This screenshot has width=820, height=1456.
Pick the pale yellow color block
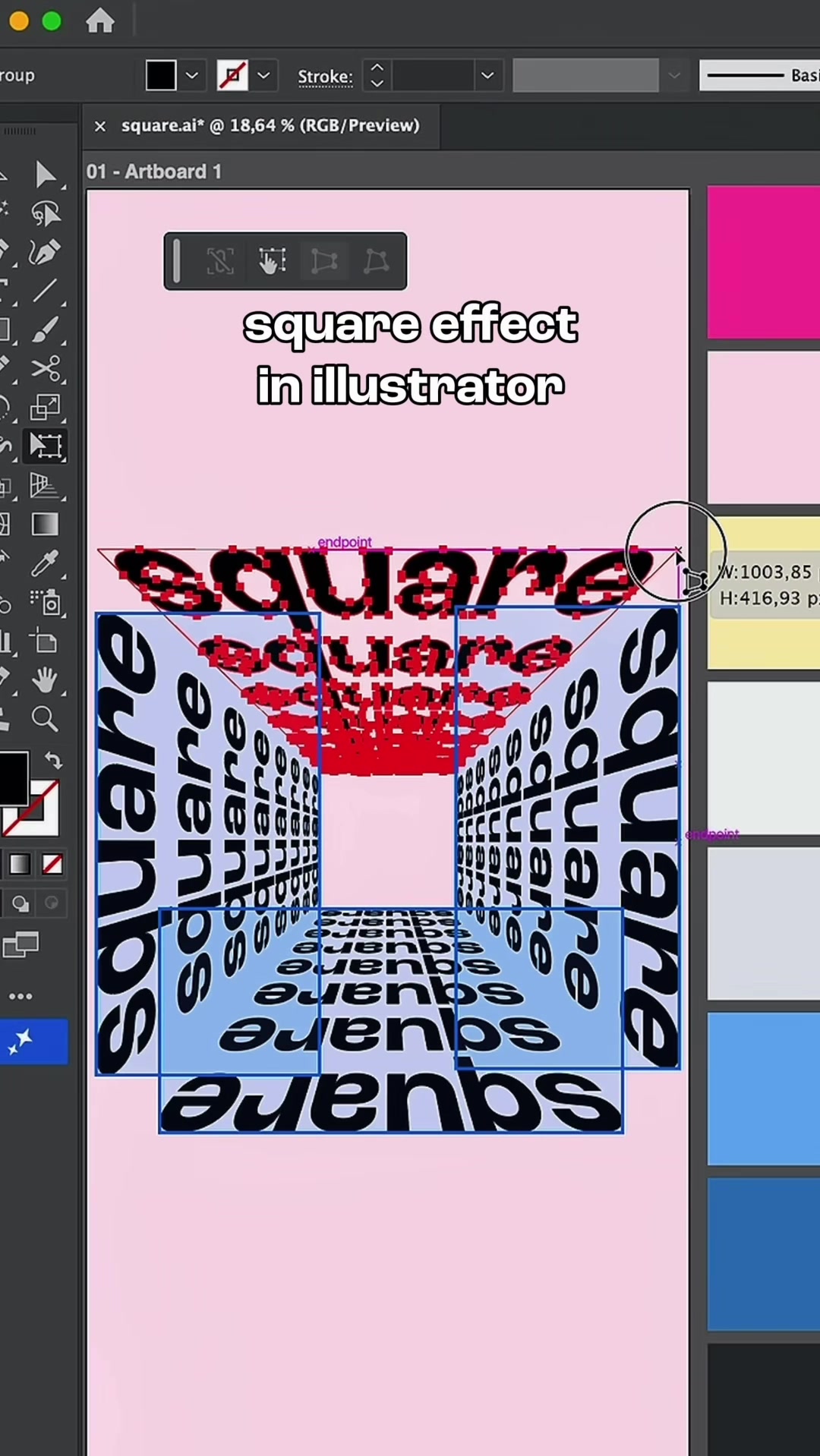tap(764, 594)
